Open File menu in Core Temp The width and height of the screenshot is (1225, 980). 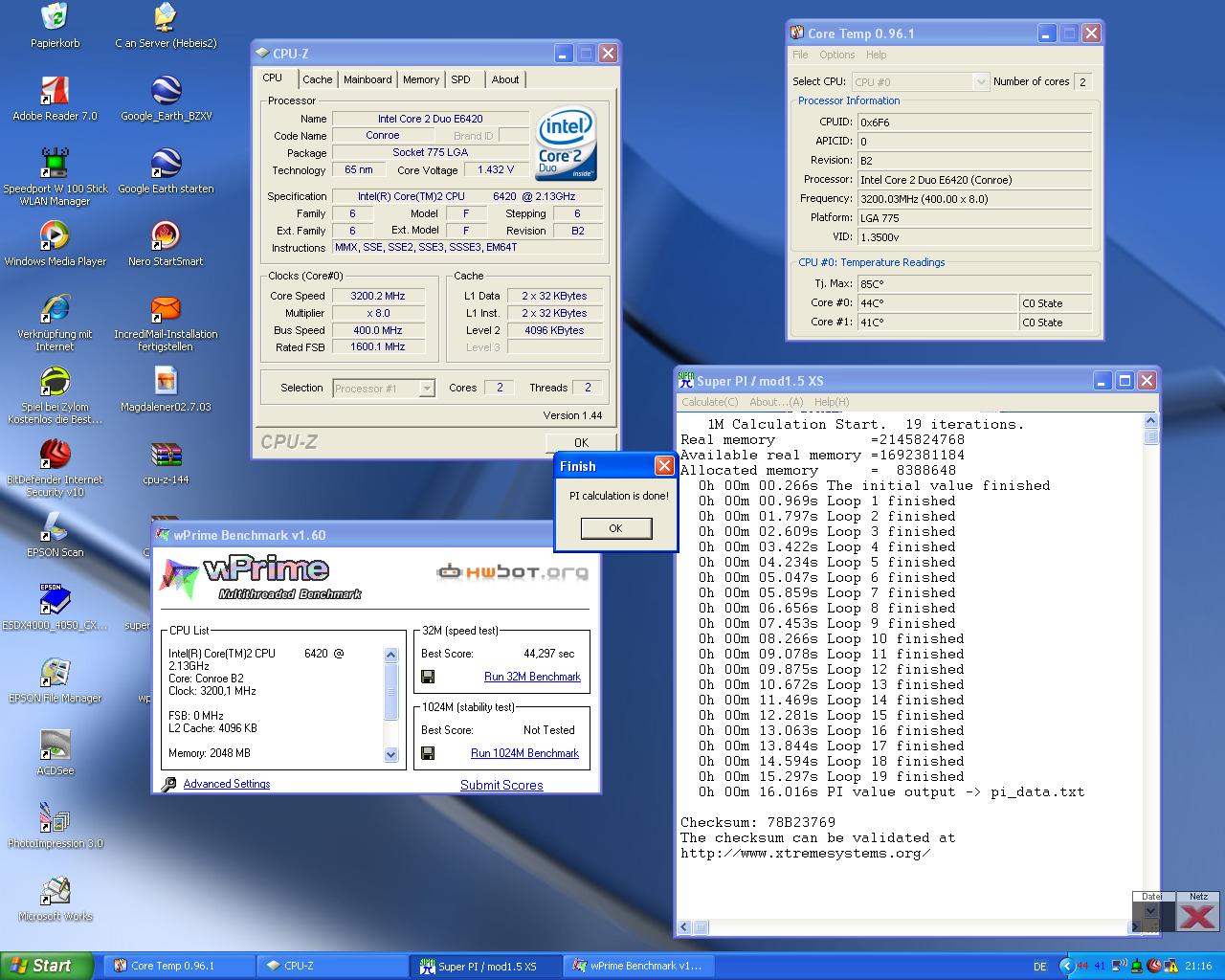800,55
